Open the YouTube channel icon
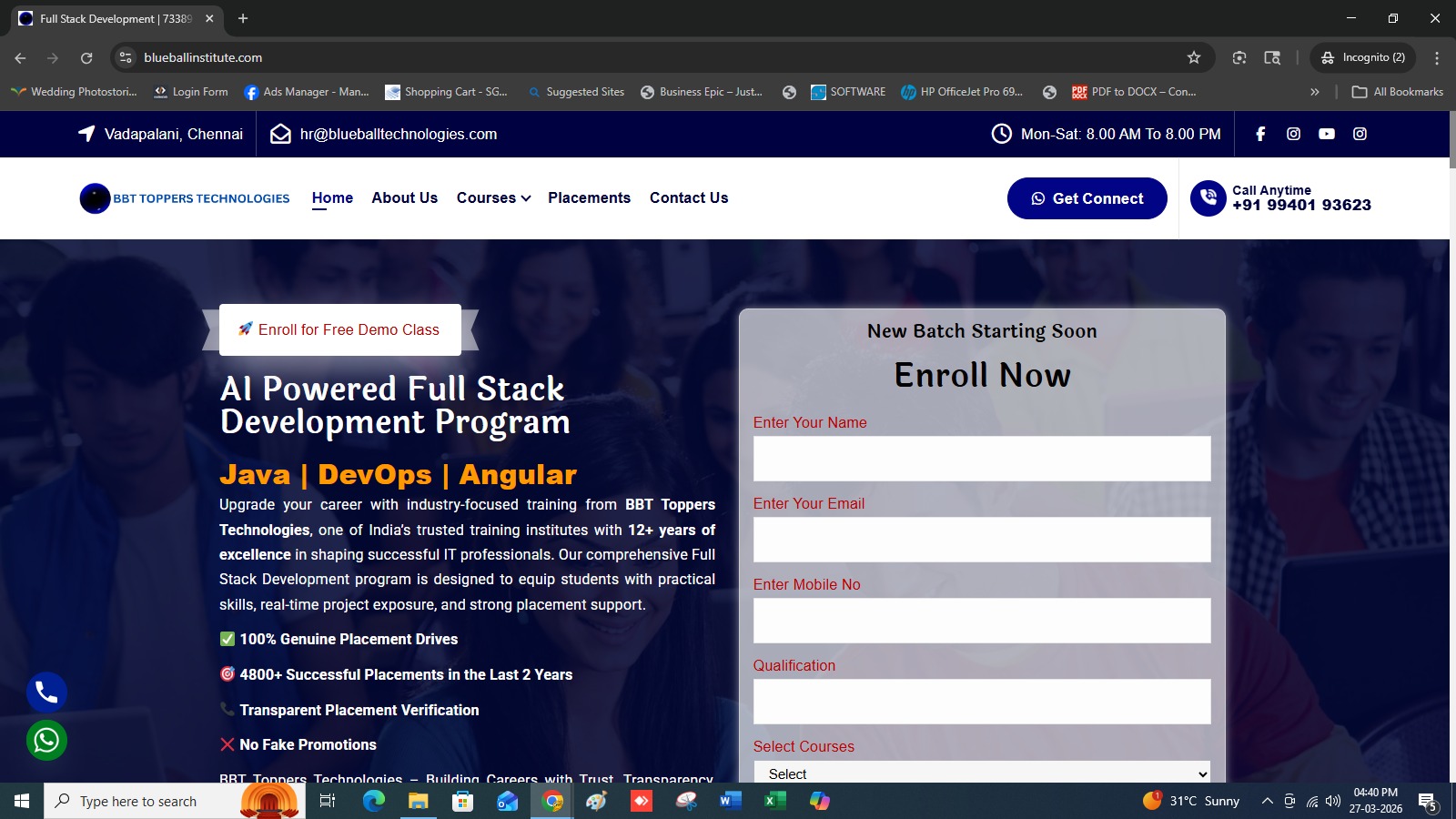 pyautogui.click(x=1327, y=134)
